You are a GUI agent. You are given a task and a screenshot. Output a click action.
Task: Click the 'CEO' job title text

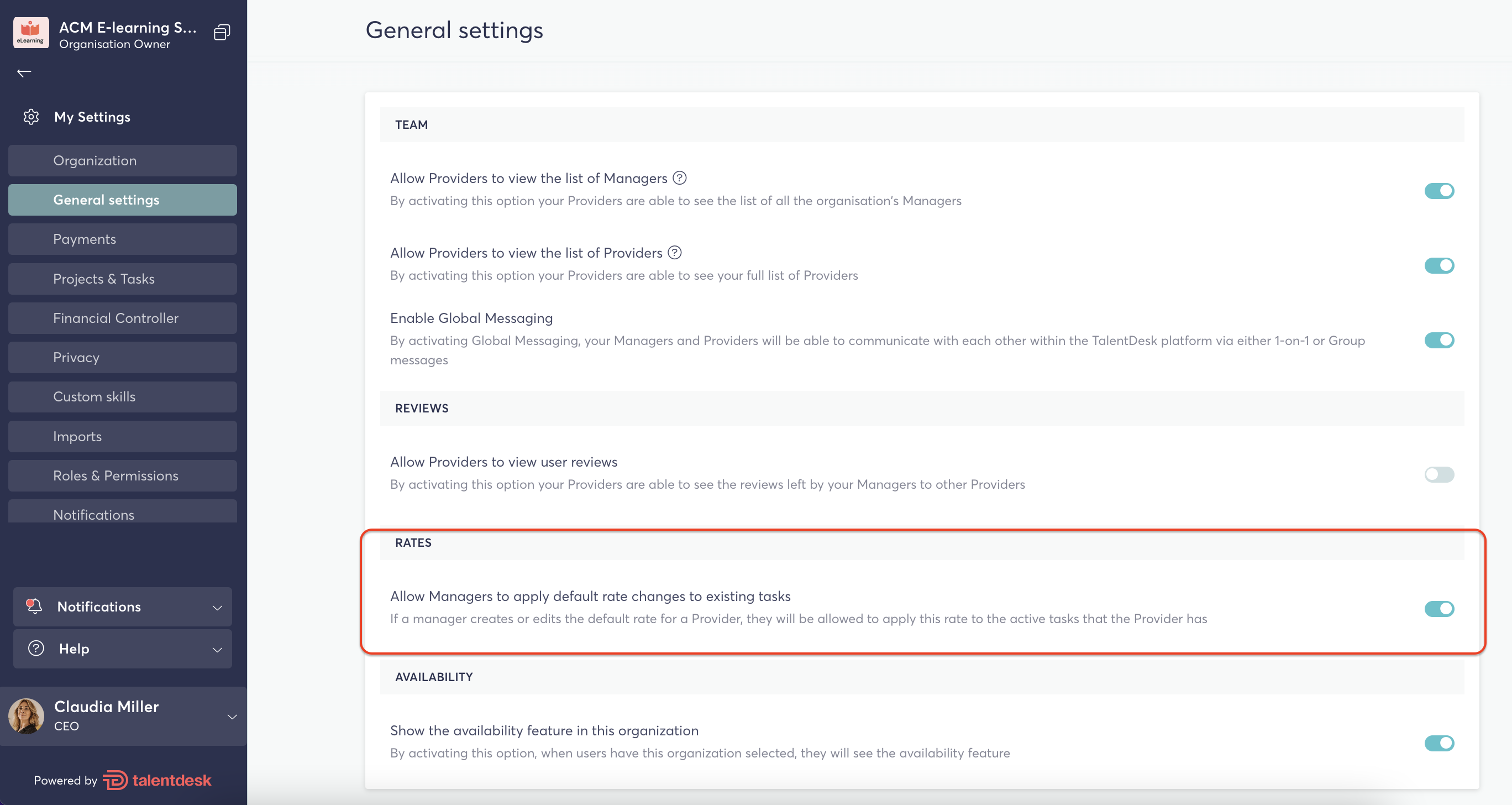tap(66, 726)
